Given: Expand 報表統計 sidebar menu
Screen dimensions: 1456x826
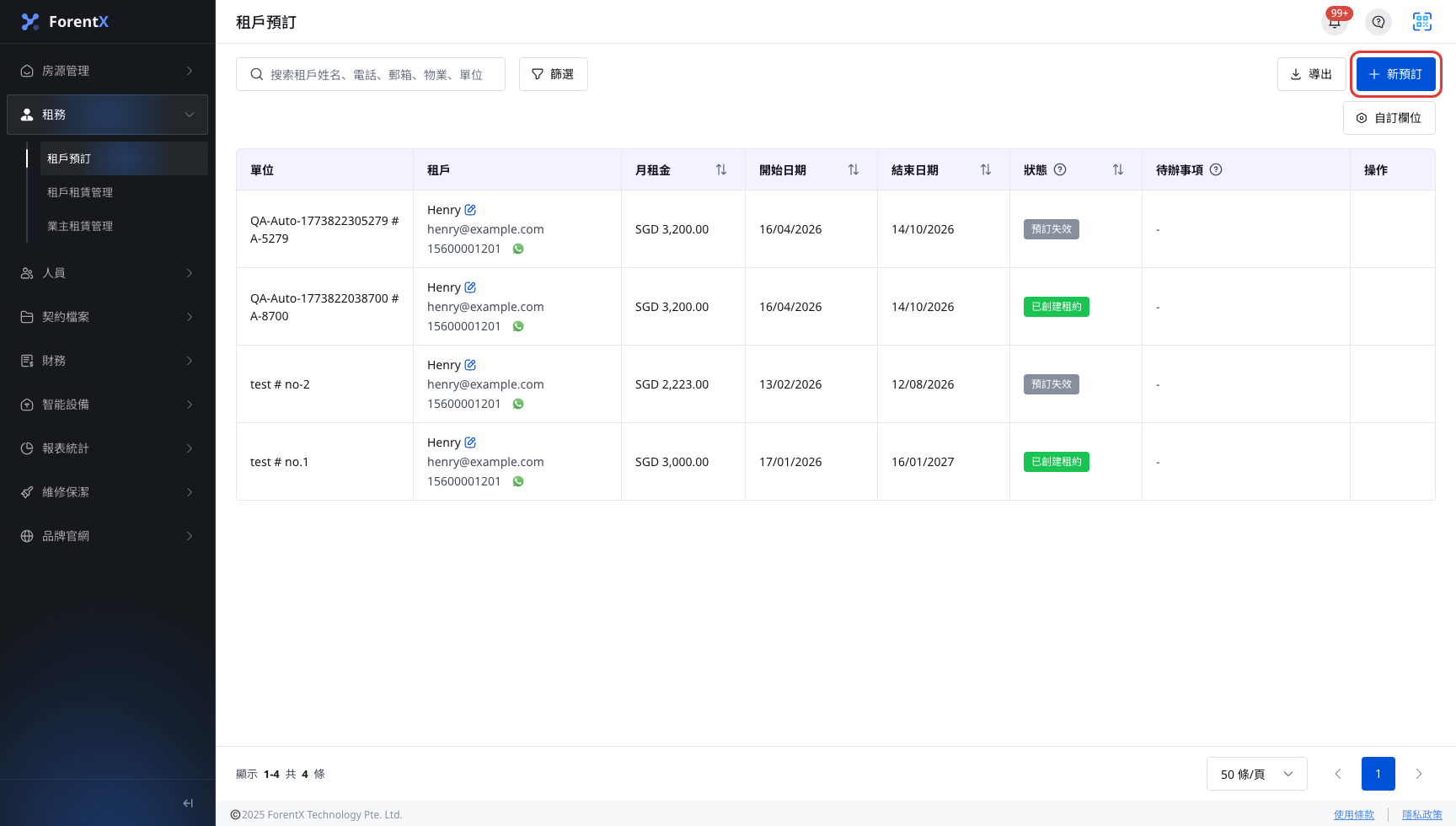Looking at the screenshot, I should (x=107, y=448).
